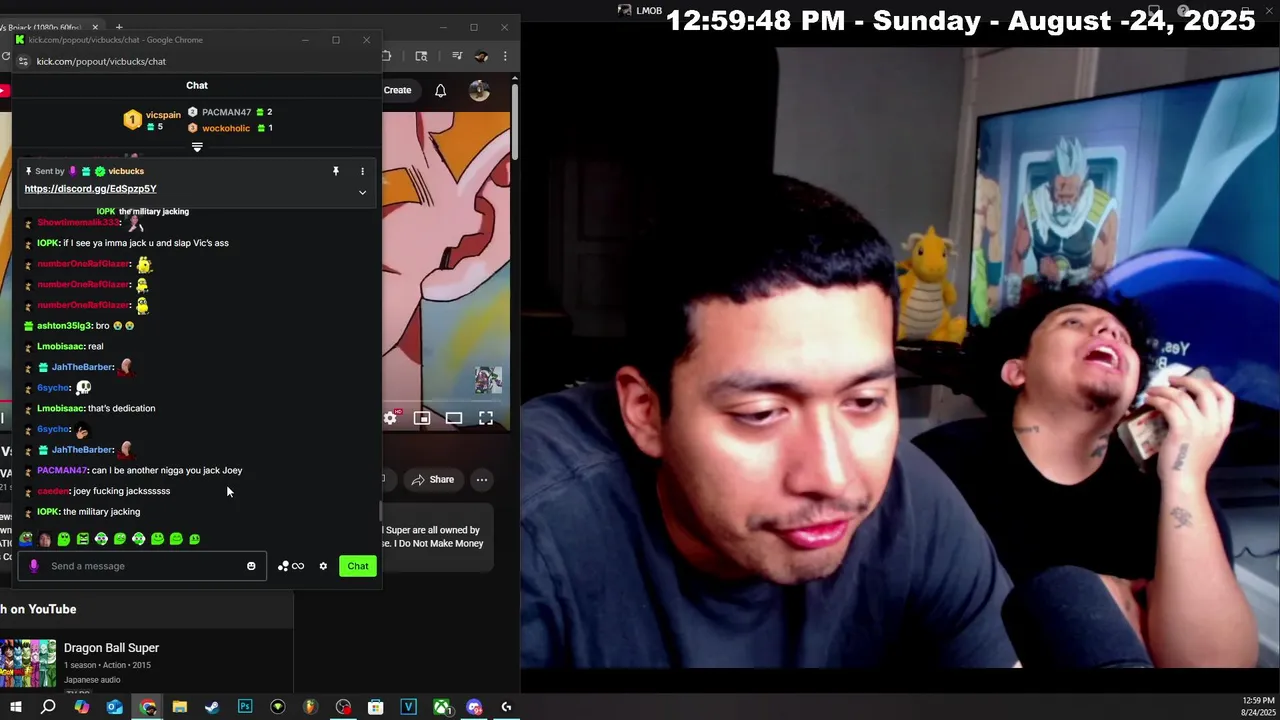Click the purple microphone icon in message box
The image size is (1280, 720).
(34, 566)
